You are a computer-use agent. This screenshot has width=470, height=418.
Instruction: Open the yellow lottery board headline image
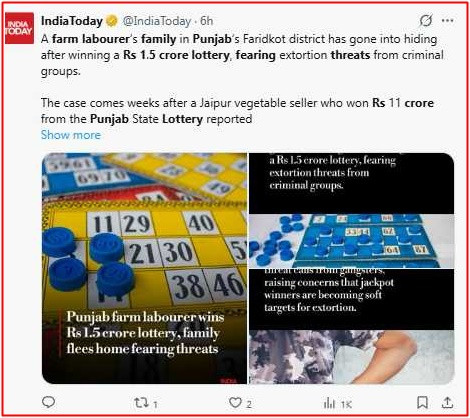[144, 268]
